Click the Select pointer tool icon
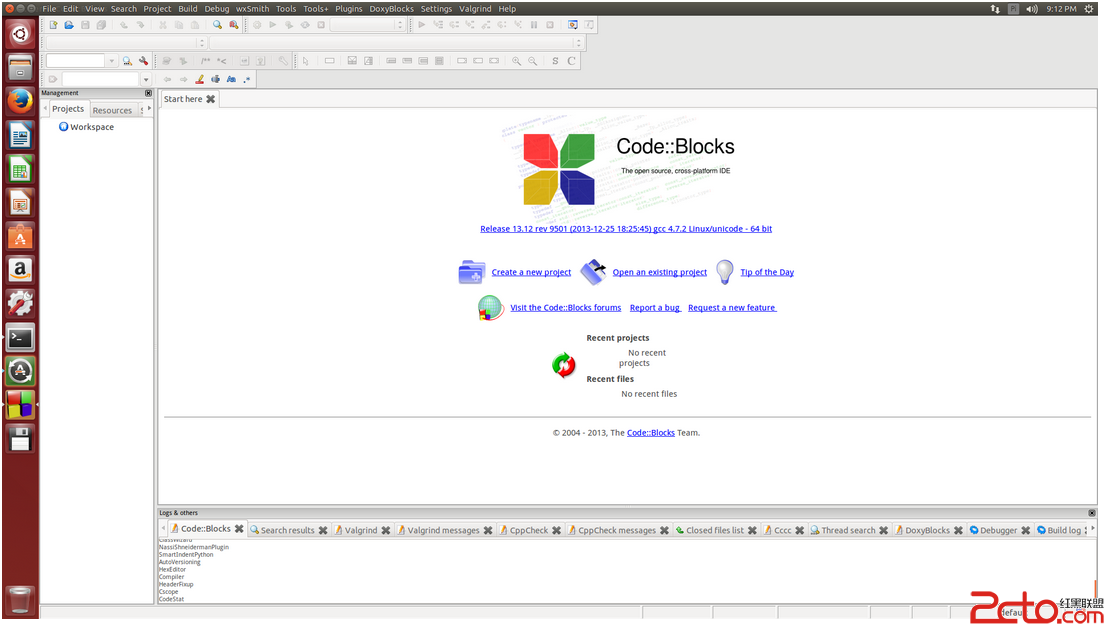 click(x=306, y=61)
